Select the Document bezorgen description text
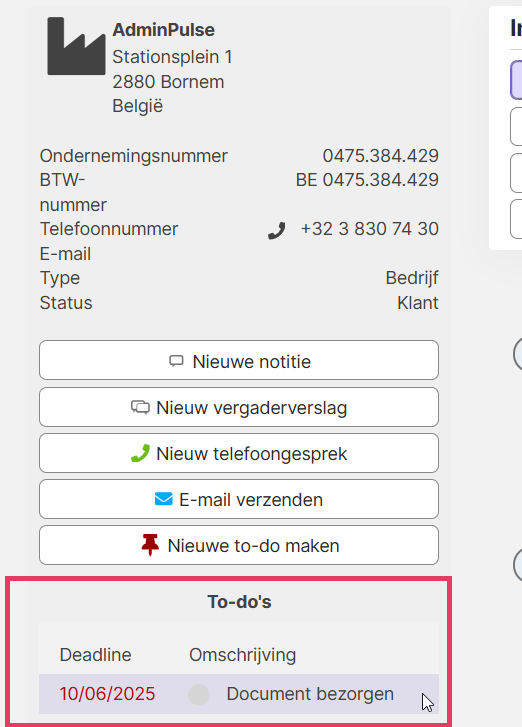The image size is (522, 727). 310,694
